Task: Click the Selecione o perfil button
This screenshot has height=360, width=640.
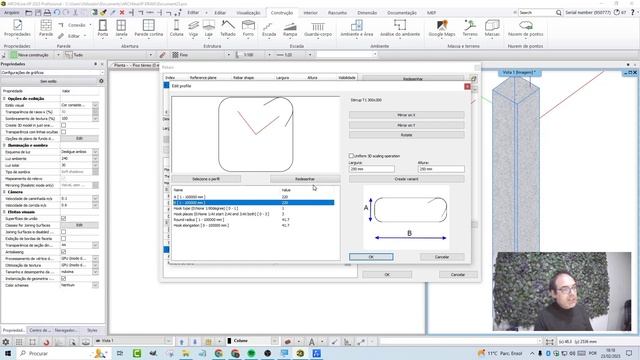Action: click(x=206, y=179)
